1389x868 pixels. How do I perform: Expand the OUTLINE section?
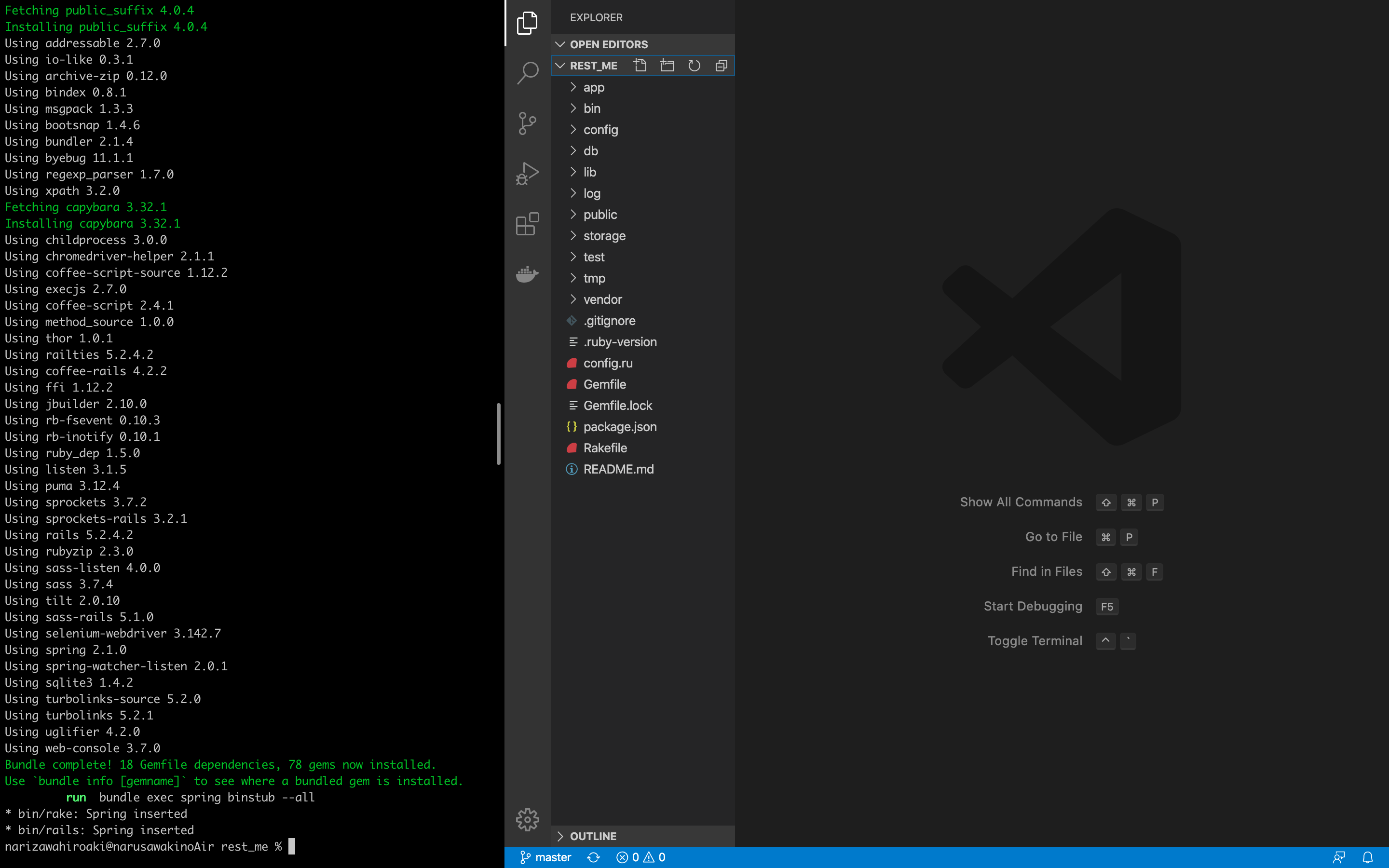click(593, 836)
